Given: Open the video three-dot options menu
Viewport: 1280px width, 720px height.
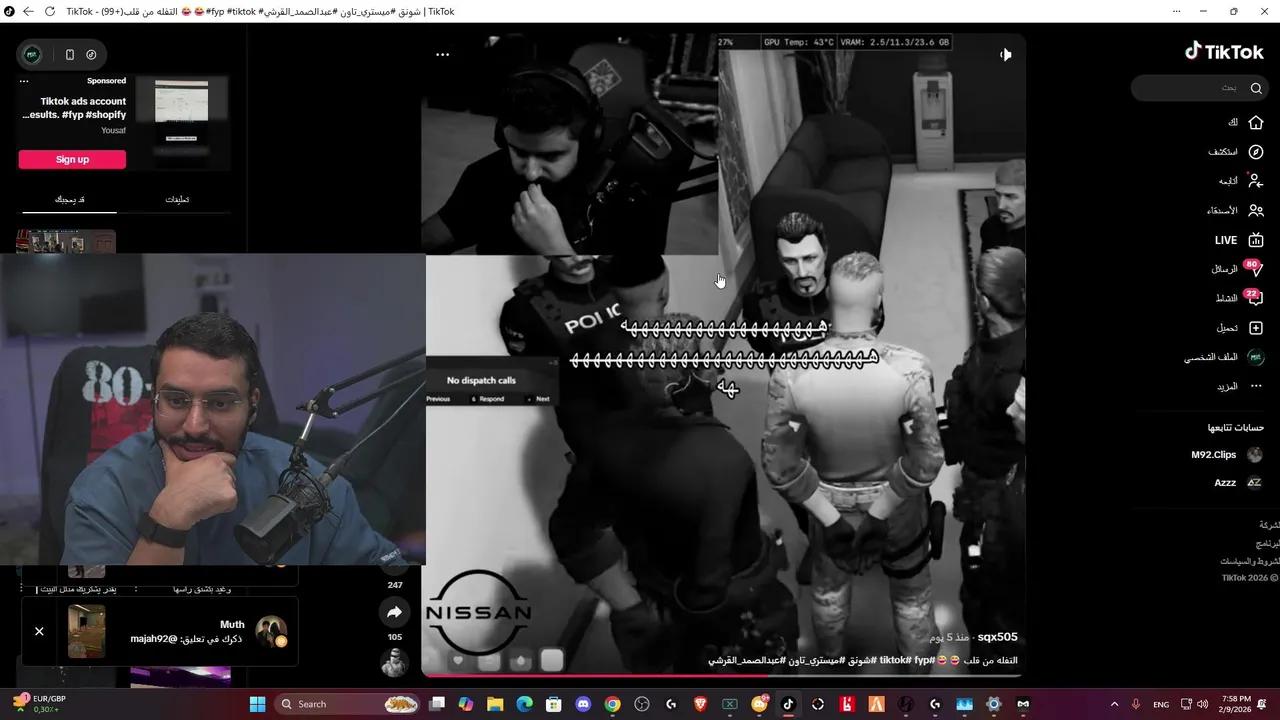Looking at the screenshot, I should tap(443, 55).
